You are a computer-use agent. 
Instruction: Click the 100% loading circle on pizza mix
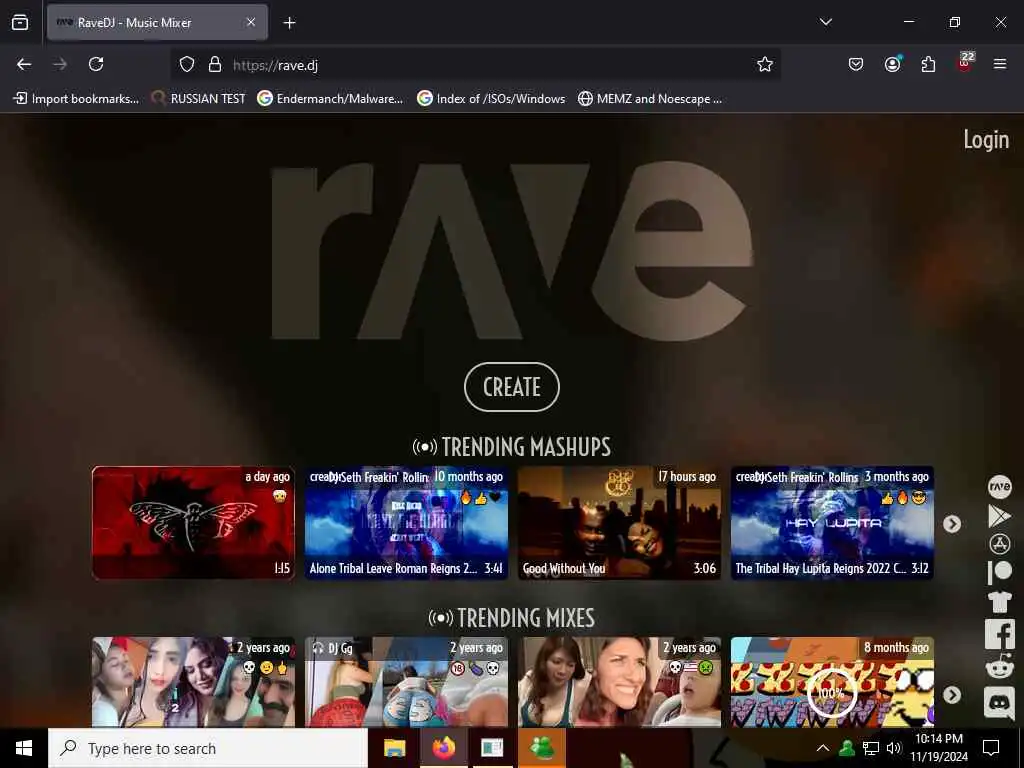831,692
